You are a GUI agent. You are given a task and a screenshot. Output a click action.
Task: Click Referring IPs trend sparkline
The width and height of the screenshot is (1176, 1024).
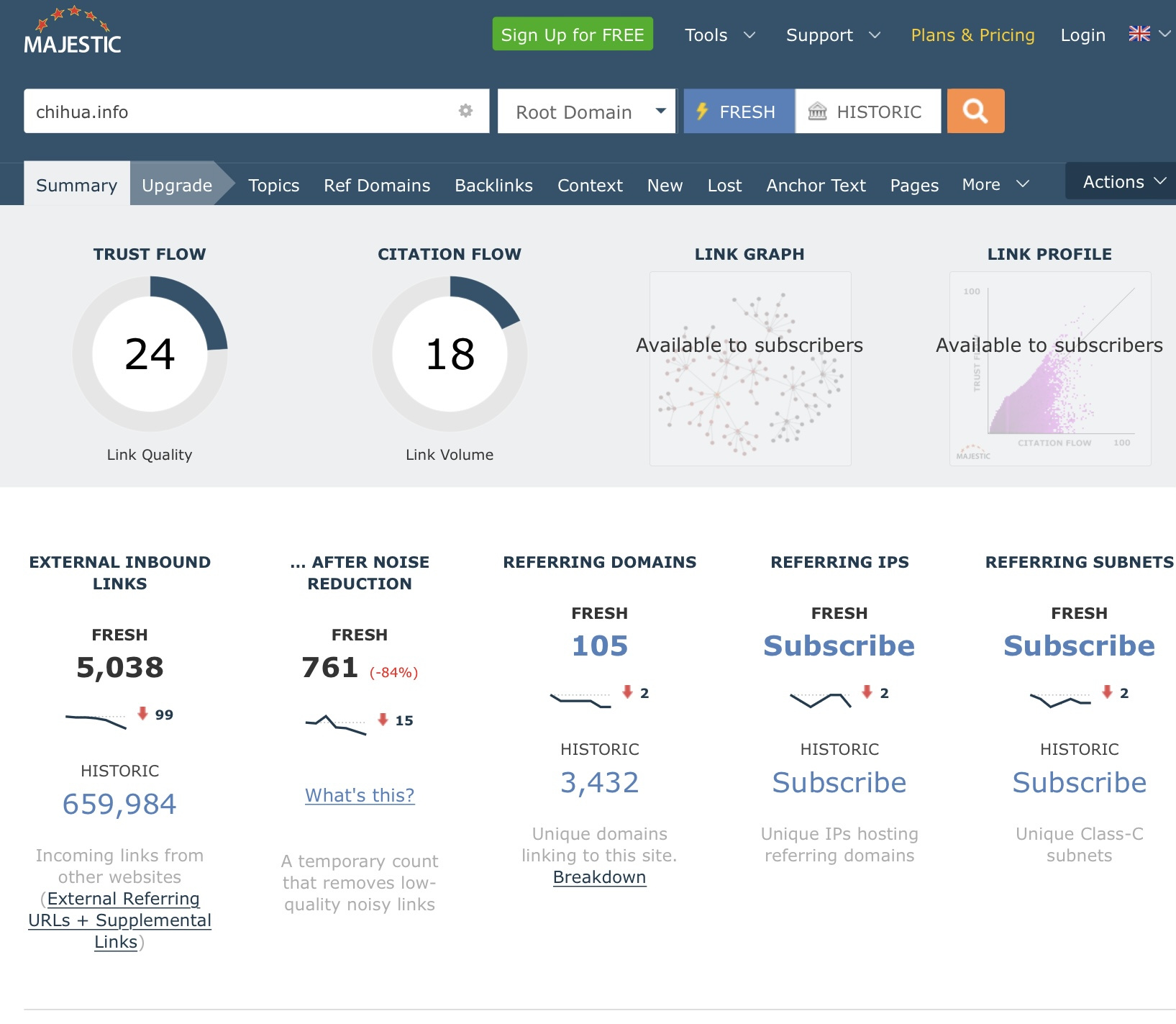click(821, 700)
